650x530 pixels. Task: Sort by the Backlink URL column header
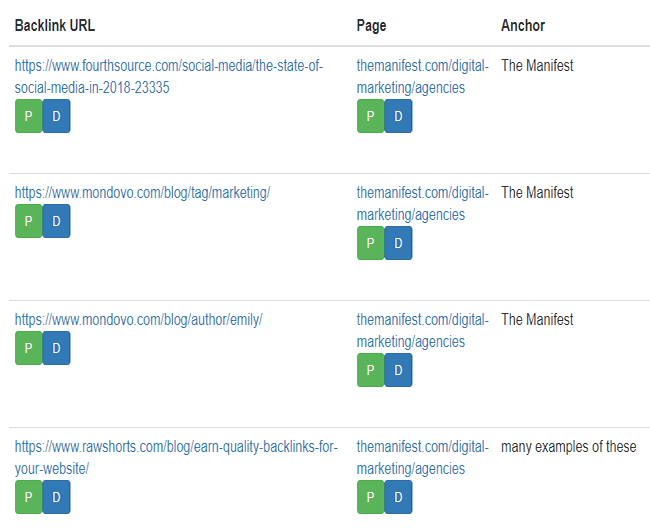[55, 26]
